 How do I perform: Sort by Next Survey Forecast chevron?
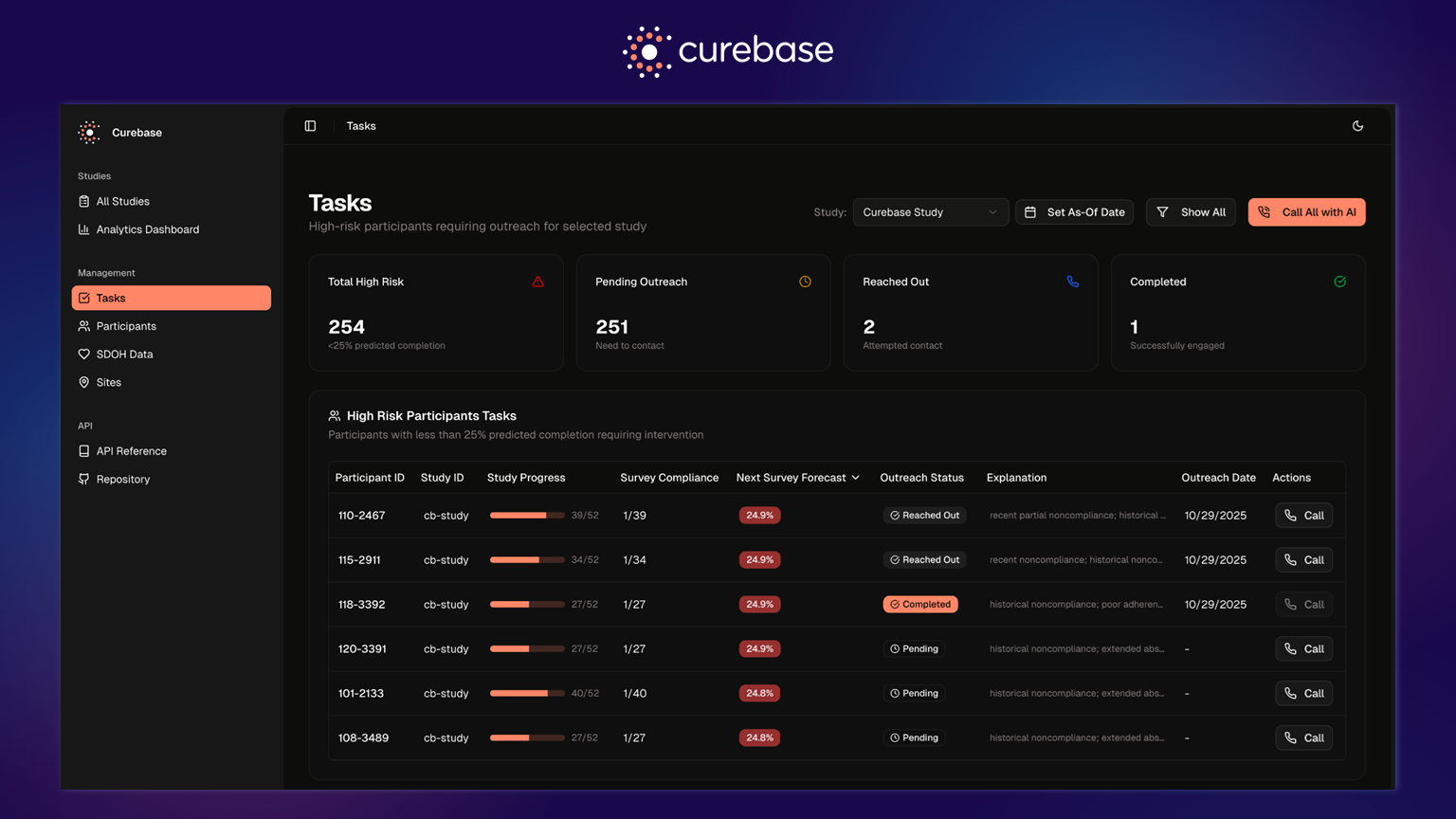coord(856,478)
